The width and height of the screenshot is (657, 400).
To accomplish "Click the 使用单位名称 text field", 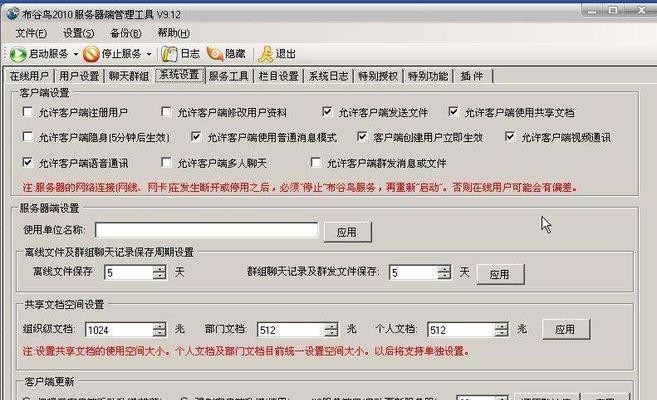I will pyautogui.click(x=207, y=230).
